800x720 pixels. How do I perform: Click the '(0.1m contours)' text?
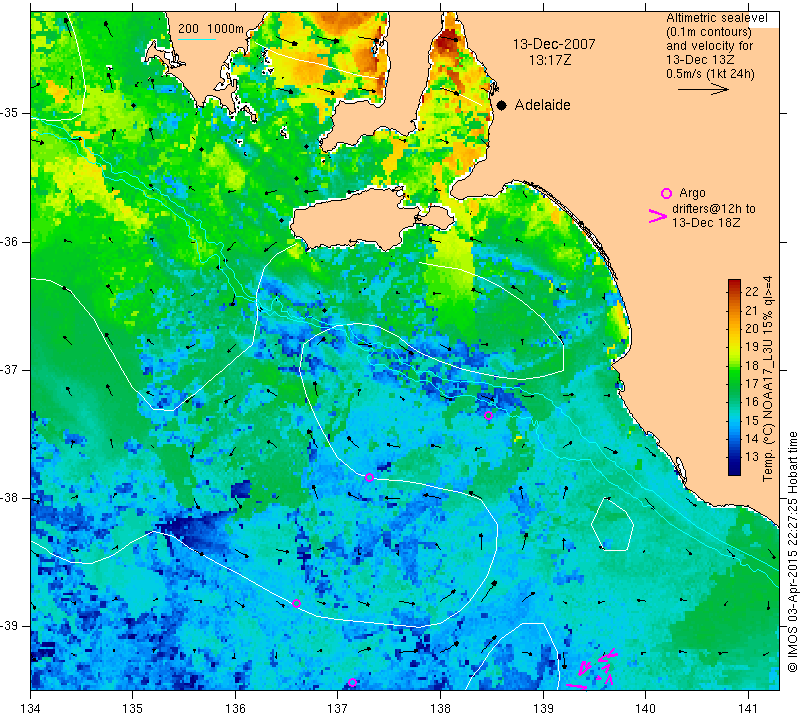point(709,32)
